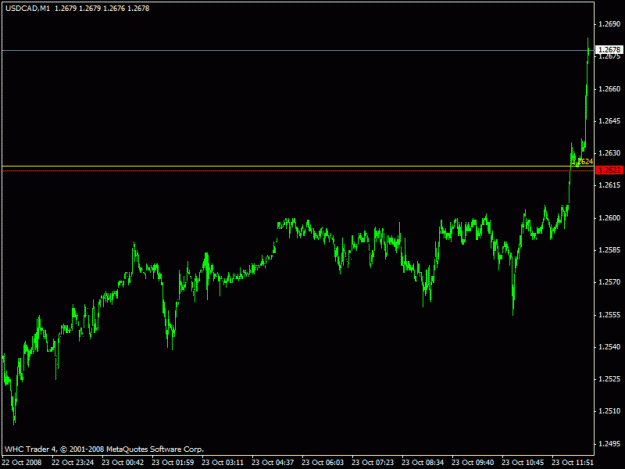Click the 1.2495 price scale value

pos(609,444)
